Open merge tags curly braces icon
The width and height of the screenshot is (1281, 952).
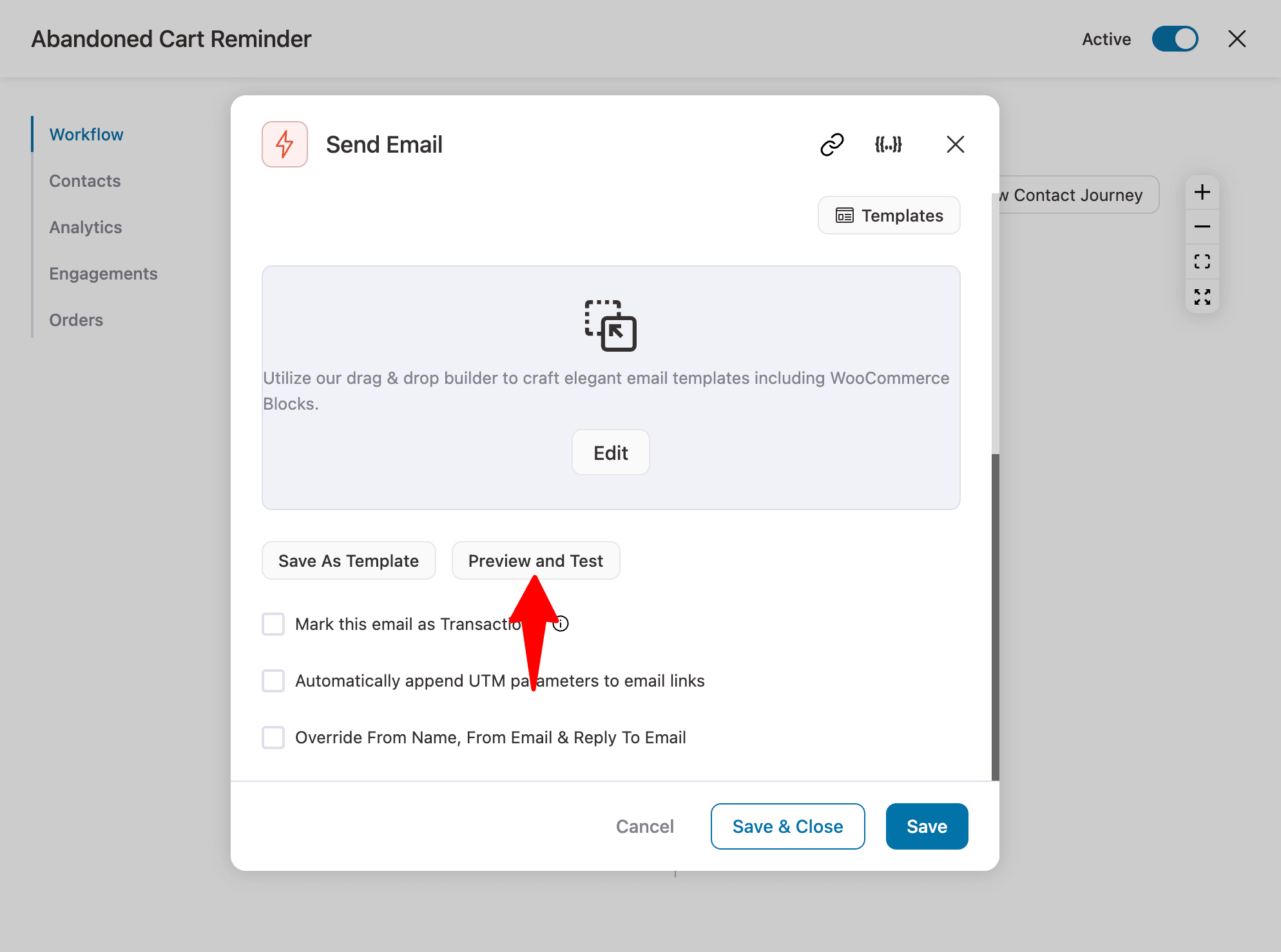(x=888, y=144)
